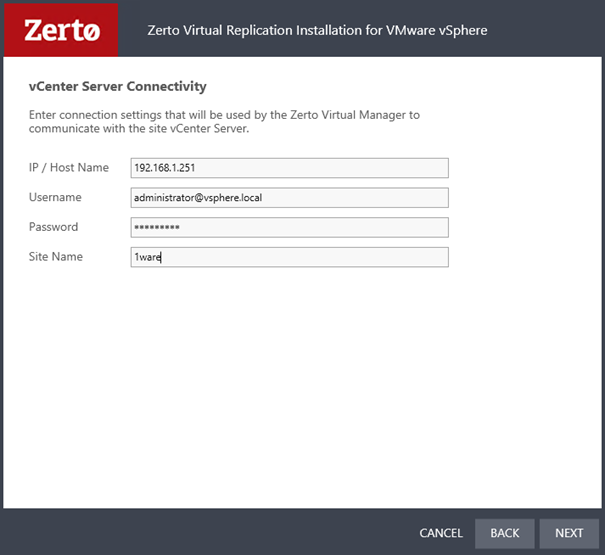Click the 'IP / Host Name' label
Viewport: 605px width, 555px height.
pos(69,168)
